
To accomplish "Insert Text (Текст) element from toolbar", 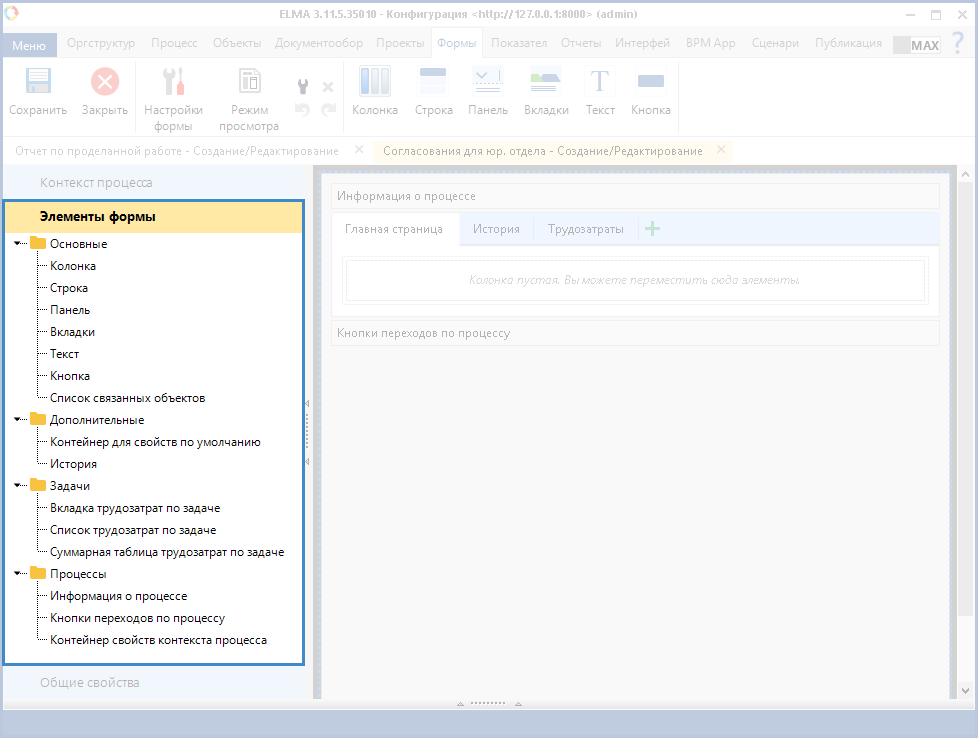I will [600, 82].
